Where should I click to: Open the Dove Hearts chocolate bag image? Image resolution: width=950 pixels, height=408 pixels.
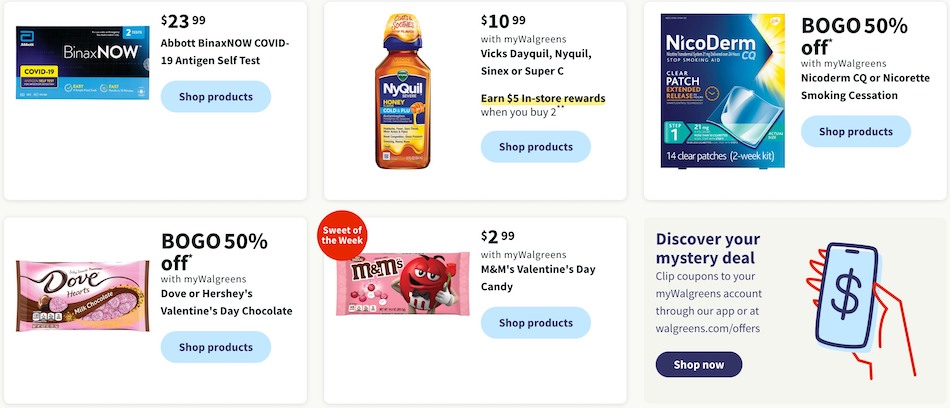tap(82, 295)
